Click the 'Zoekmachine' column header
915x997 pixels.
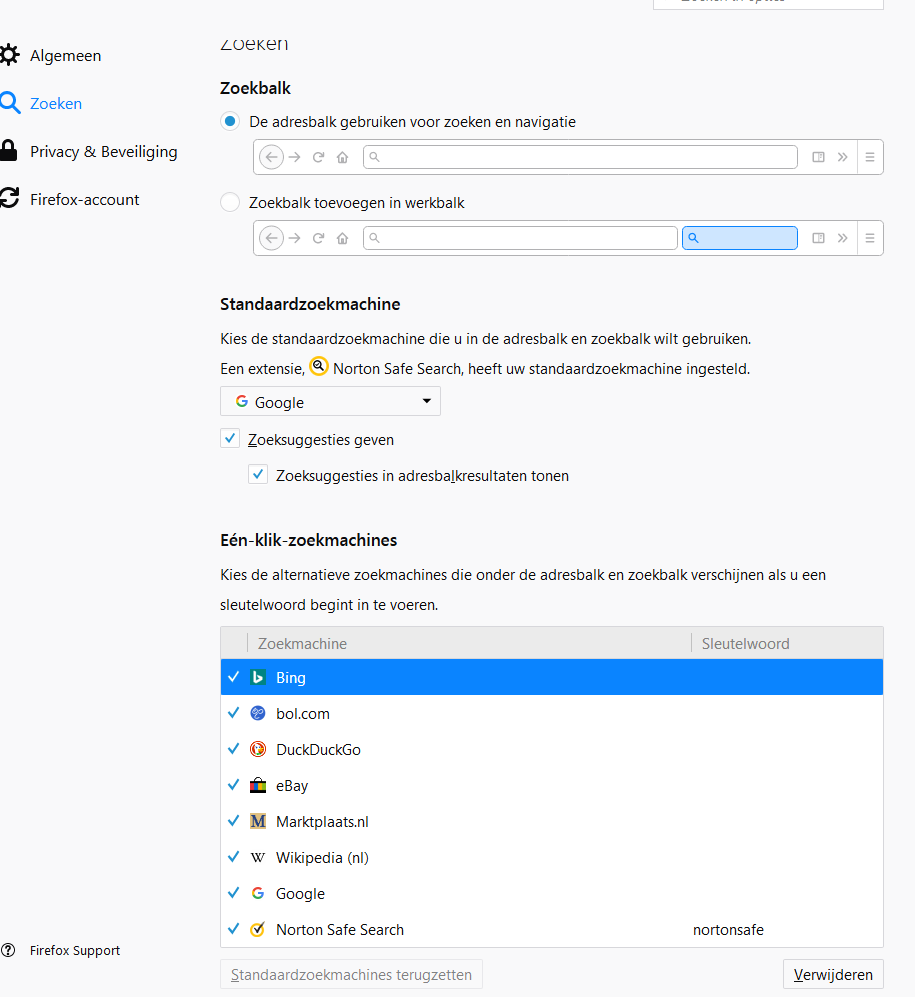pos(302,644)
